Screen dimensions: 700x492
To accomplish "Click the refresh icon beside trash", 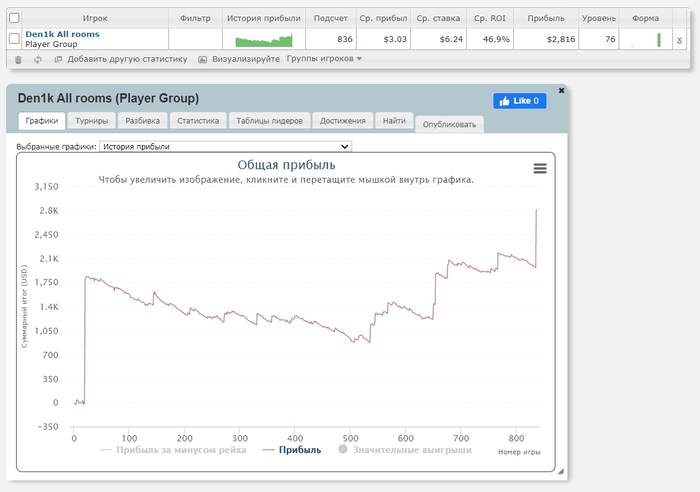I will [x=38, y=59].
